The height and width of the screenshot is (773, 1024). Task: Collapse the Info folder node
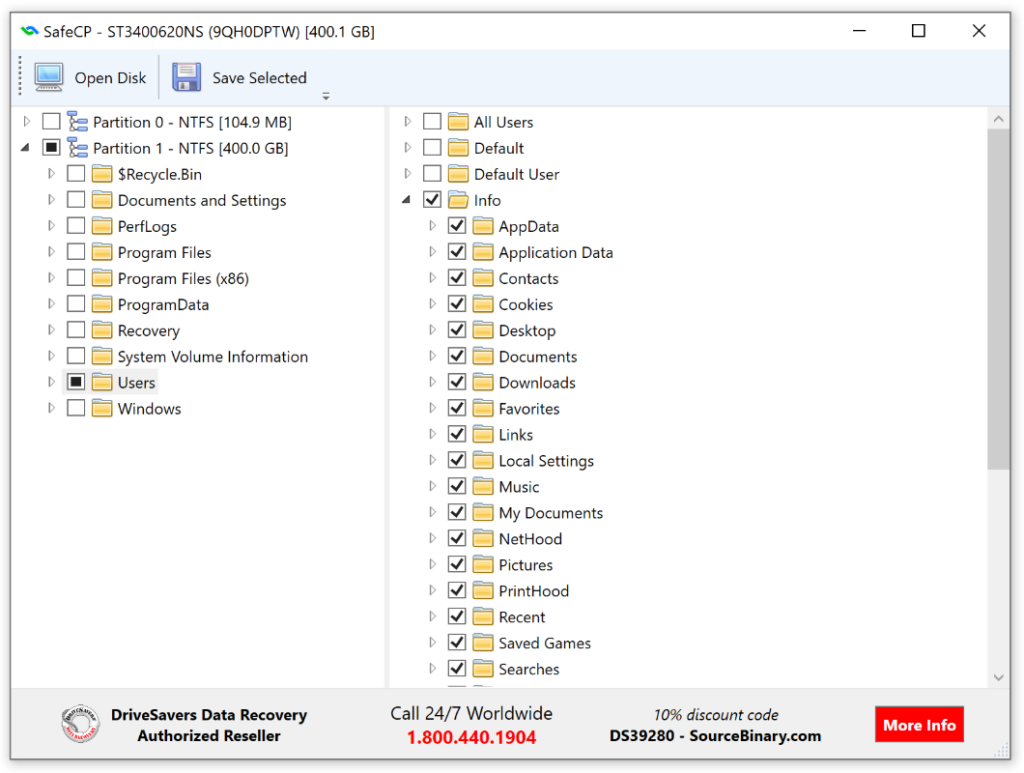click(x=406, y=200)
